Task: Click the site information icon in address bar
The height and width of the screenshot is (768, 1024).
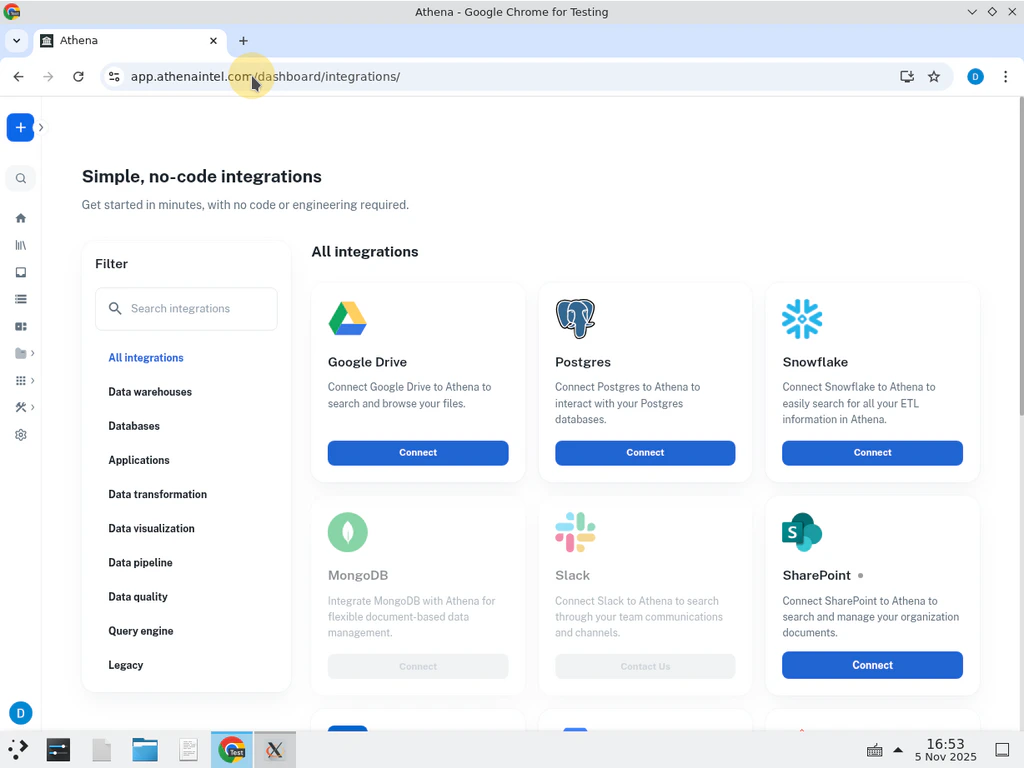Action: pos(114,76)
